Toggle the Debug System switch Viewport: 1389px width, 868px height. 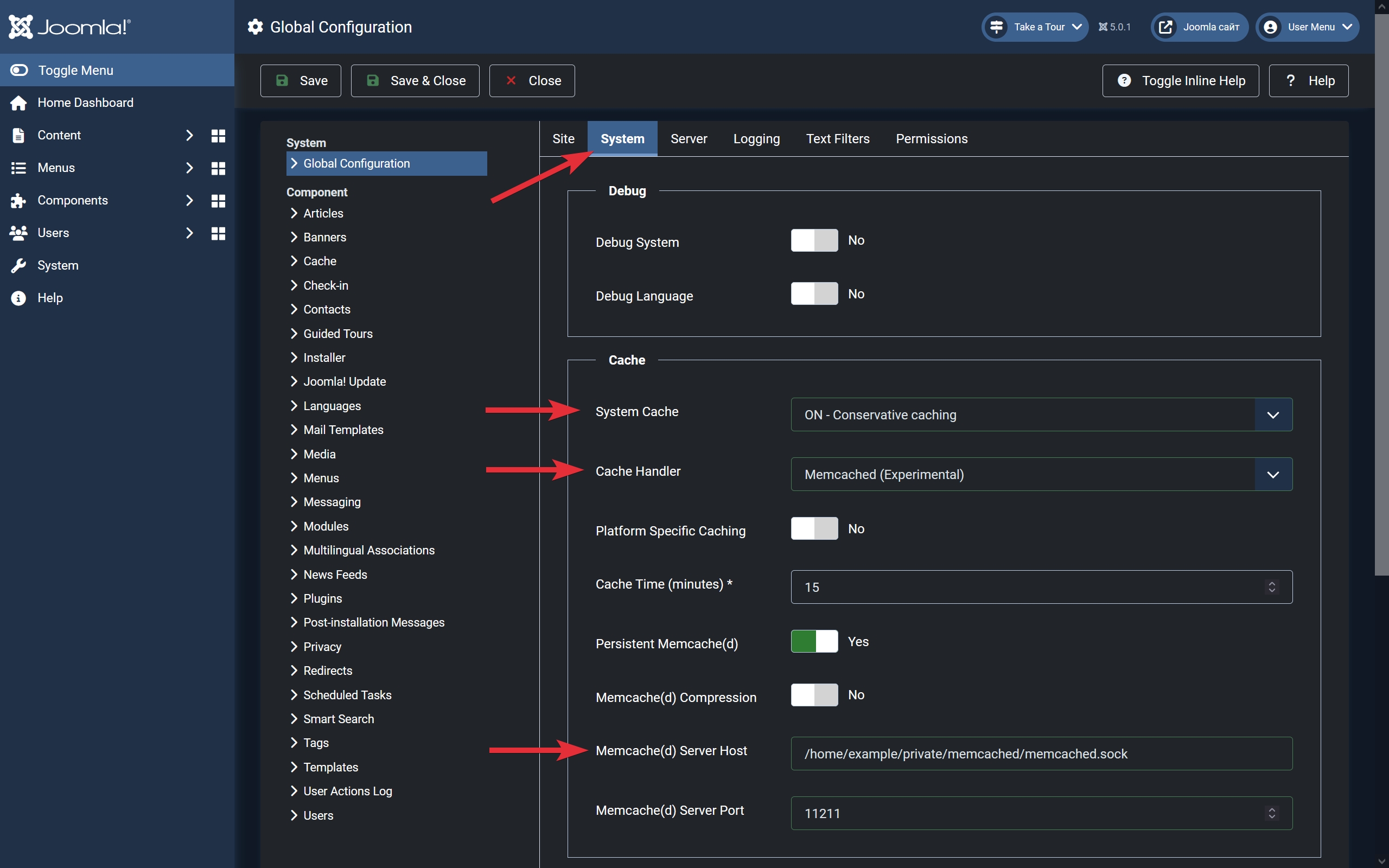(814, 240)
